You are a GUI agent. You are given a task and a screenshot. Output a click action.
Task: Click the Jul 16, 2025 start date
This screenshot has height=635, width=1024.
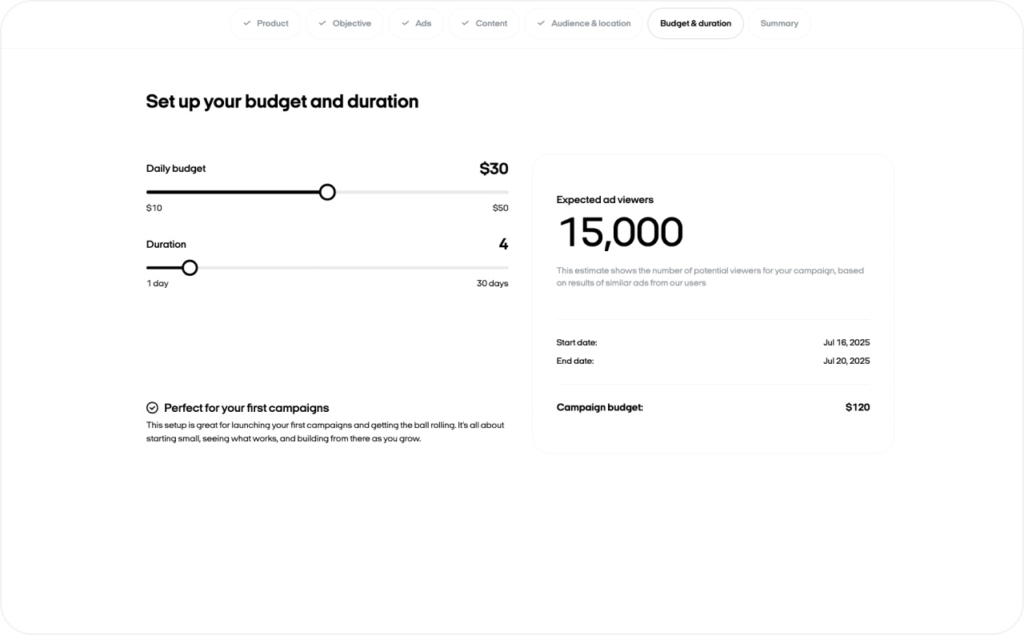pyautogui.click(x=846, y=342)
